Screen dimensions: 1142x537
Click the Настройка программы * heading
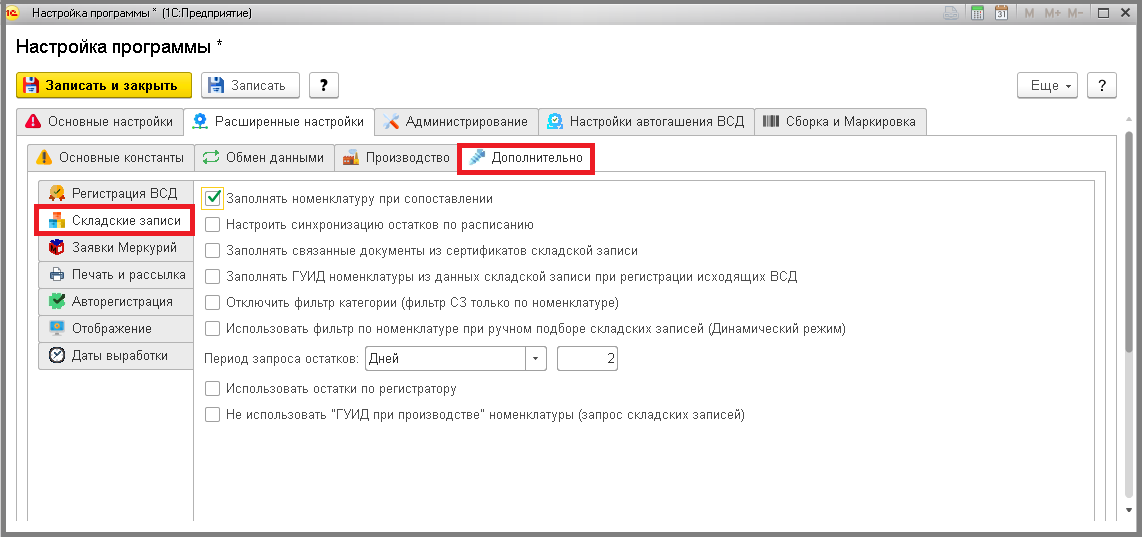point(119,47)
